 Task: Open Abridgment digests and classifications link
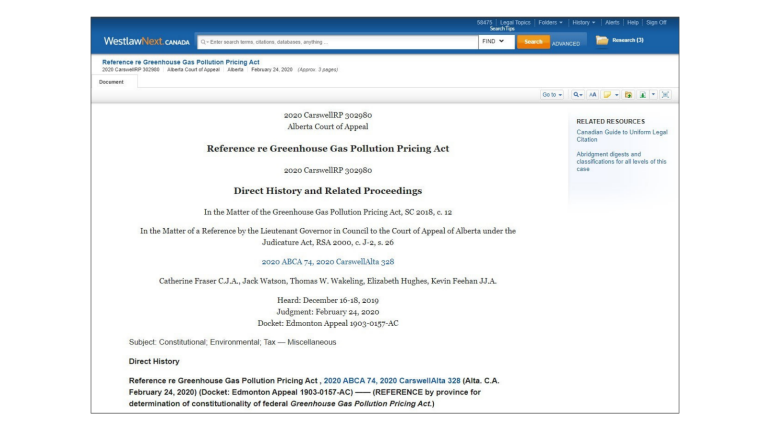[x=621, y=162]
